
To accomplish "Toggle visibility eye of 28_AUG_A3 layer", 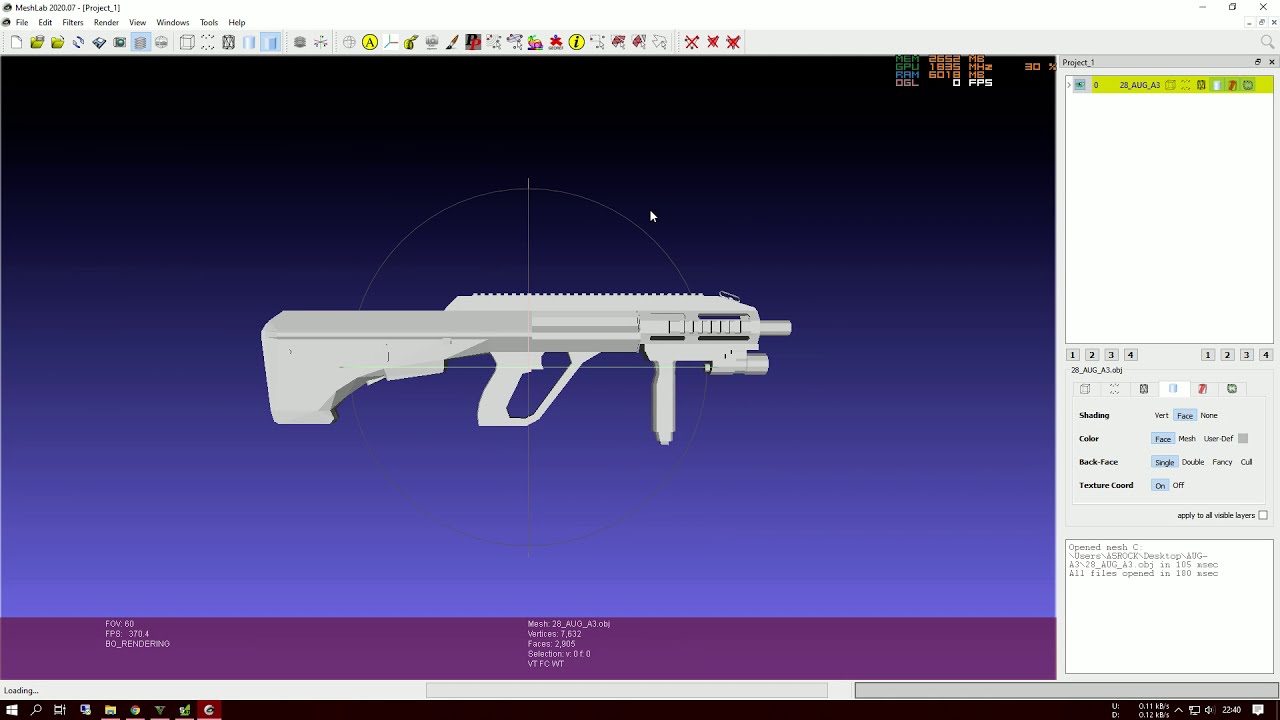I will tap(1080, 85).
